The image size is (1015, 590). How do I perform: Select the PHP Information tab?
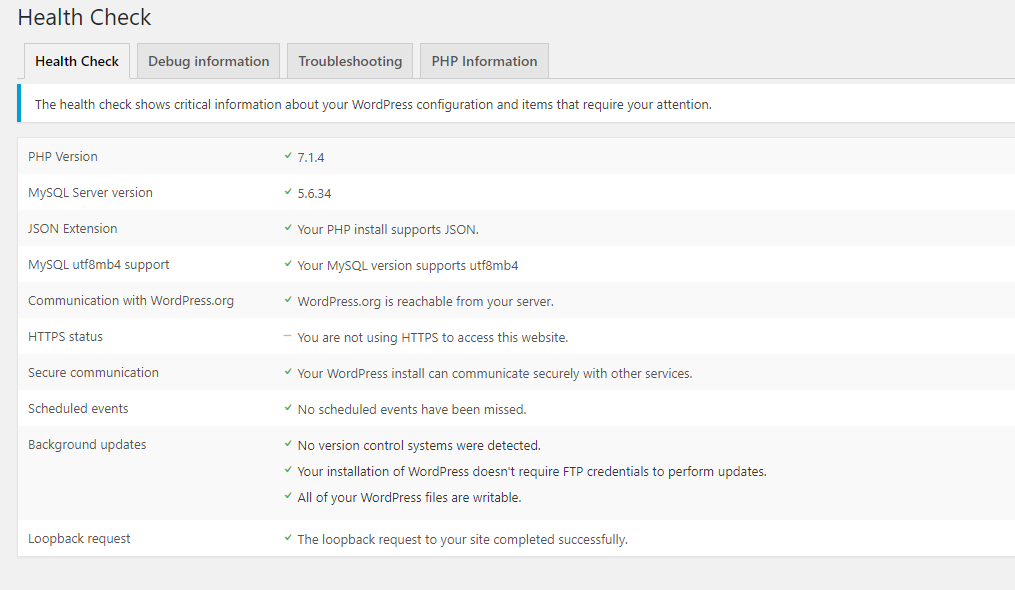pos(484,61)
